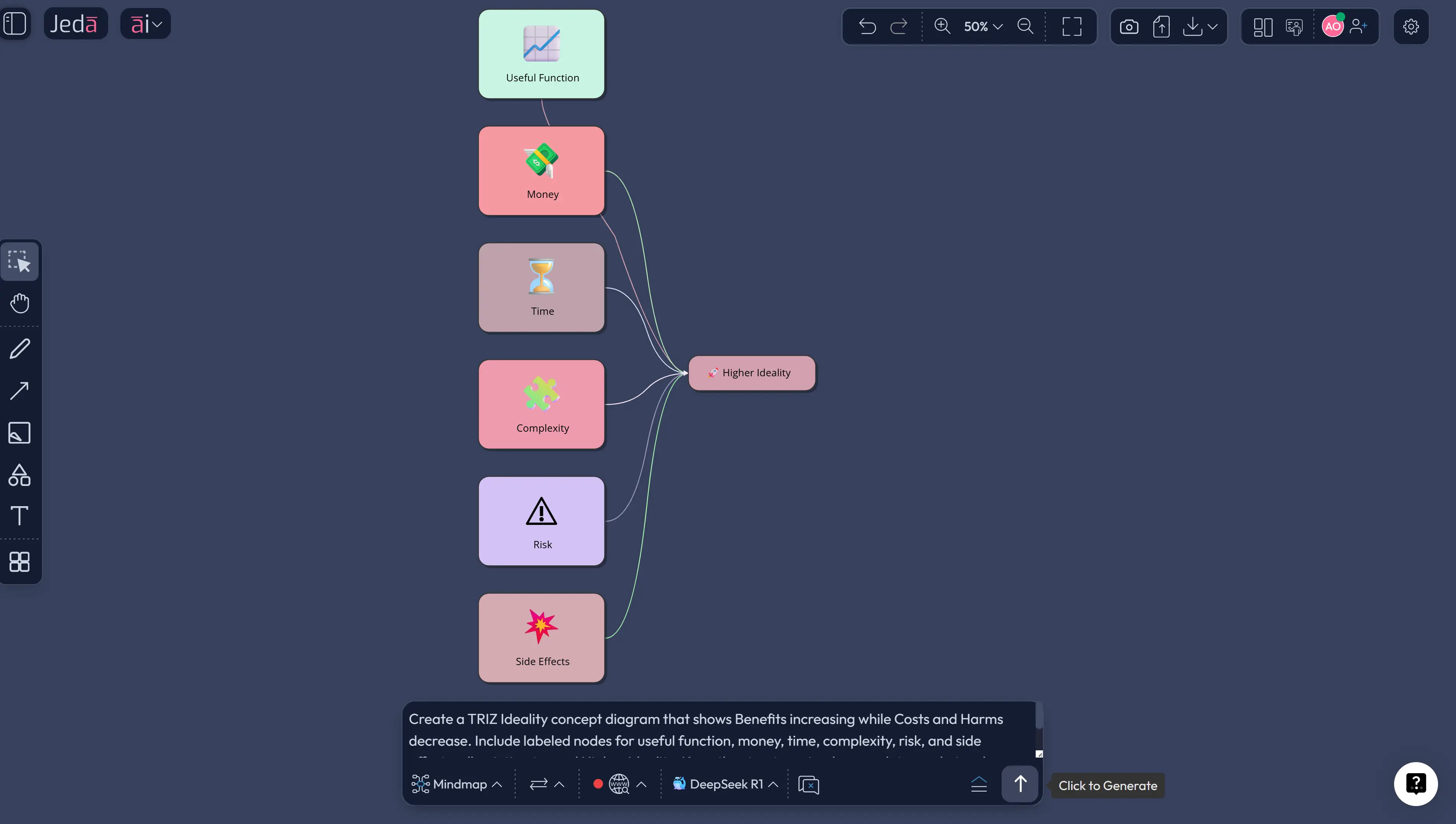Click inside the prompt text box

[719, 730]
